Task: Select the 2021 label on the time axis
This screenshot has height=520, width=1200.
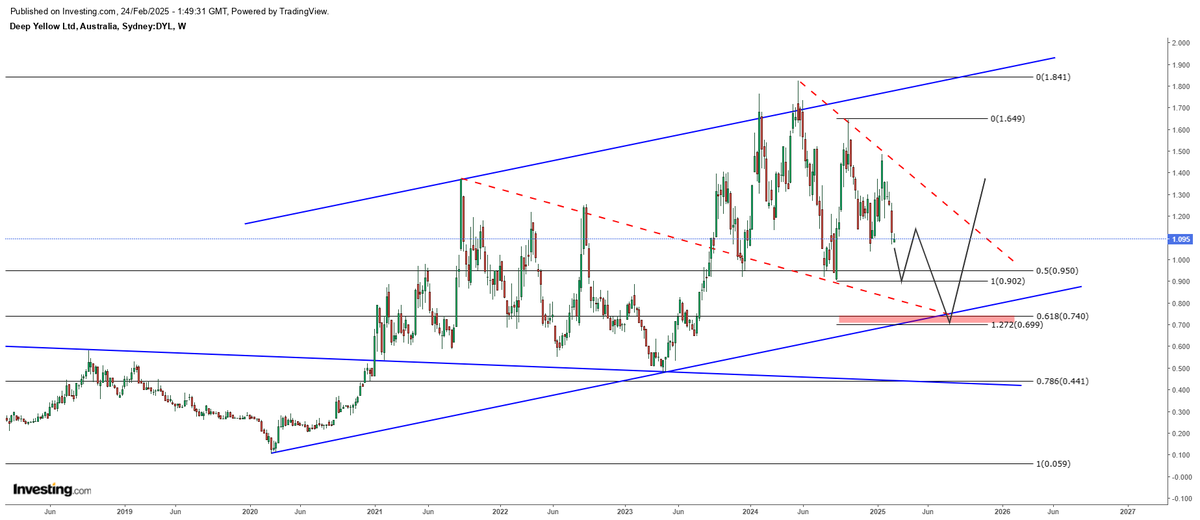Action: point(375,511)
